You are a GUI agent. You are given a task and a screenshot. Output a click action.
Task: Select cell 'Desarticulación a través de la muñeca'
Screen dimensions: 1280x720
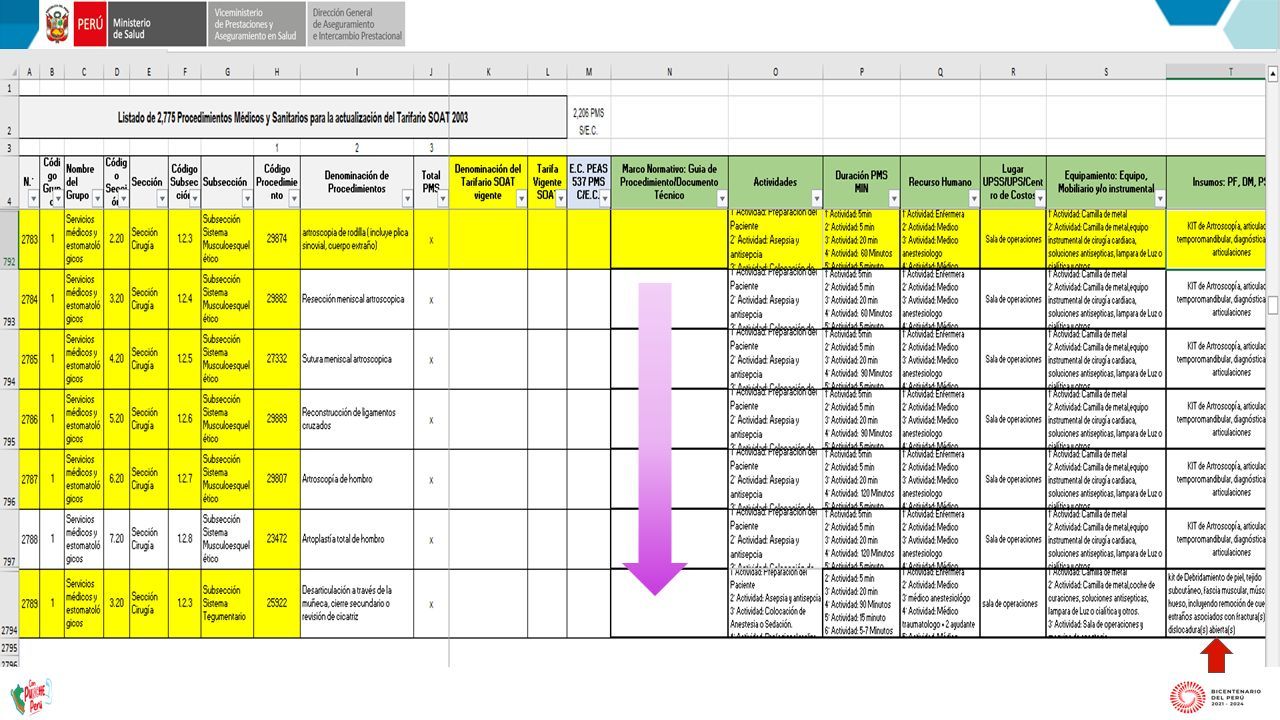point(357,603)
